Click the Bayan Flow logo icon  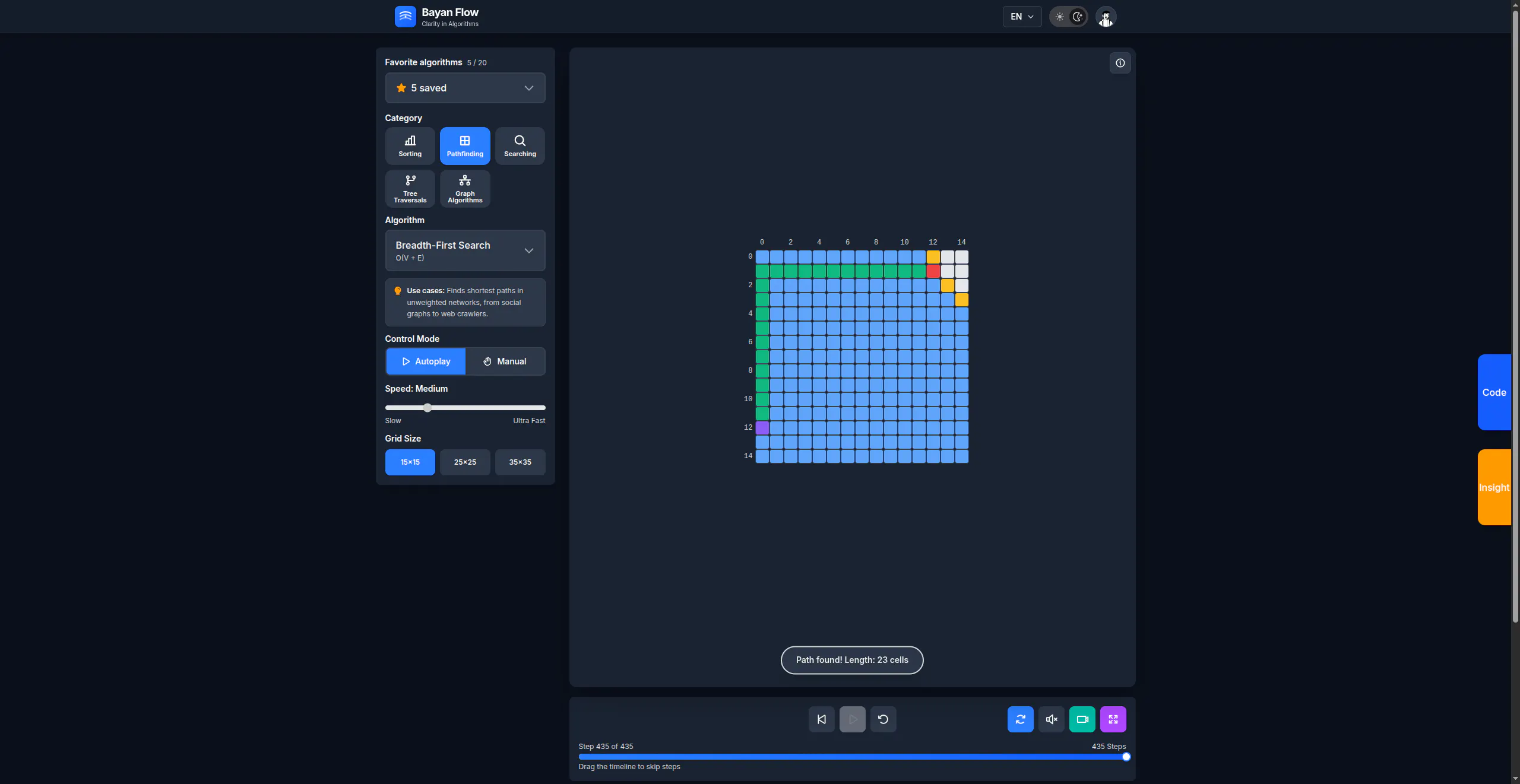pos(405,17)
